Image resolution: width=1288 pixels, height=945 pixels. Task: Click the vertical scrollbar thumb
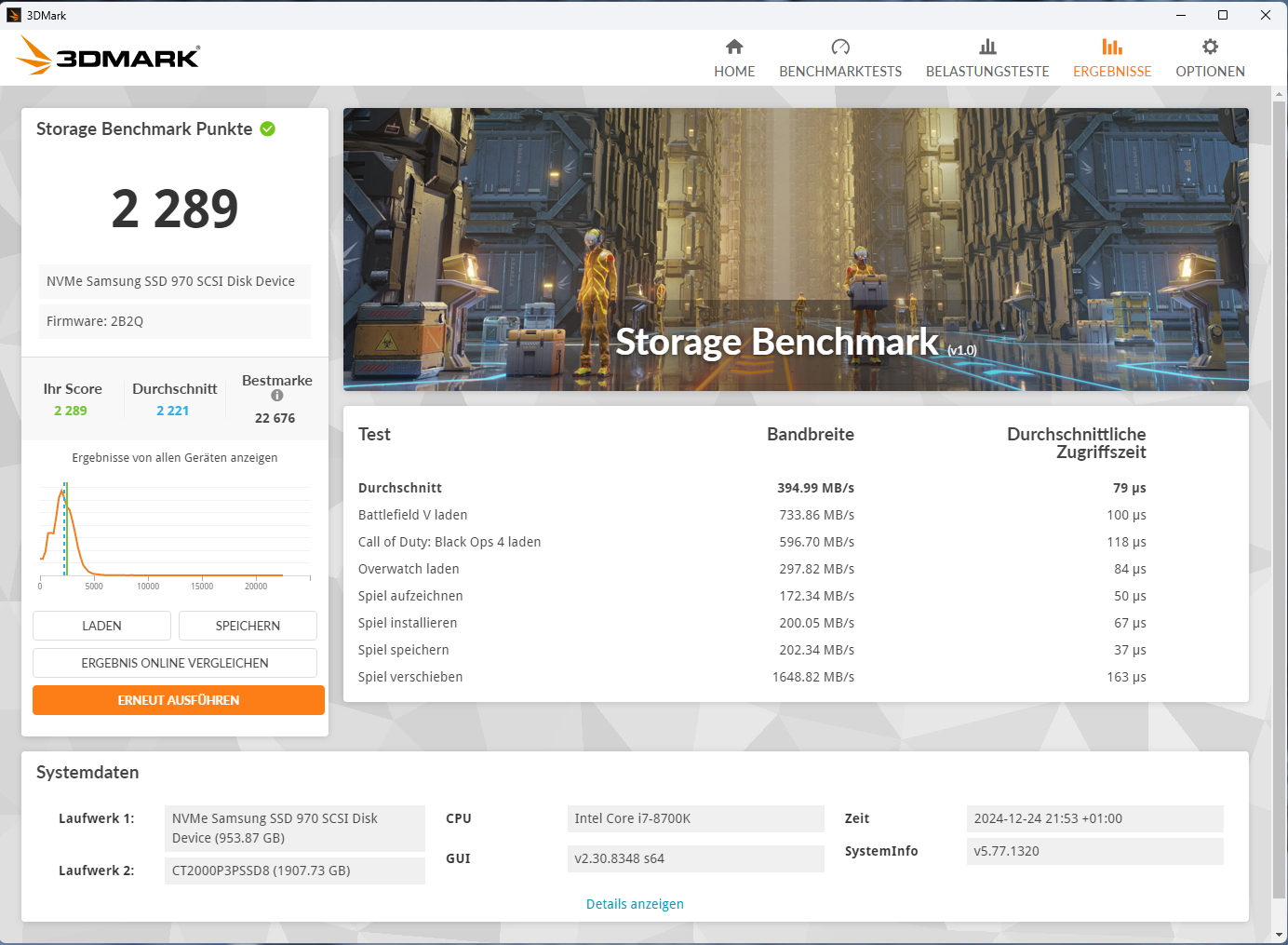[1279, 501]
